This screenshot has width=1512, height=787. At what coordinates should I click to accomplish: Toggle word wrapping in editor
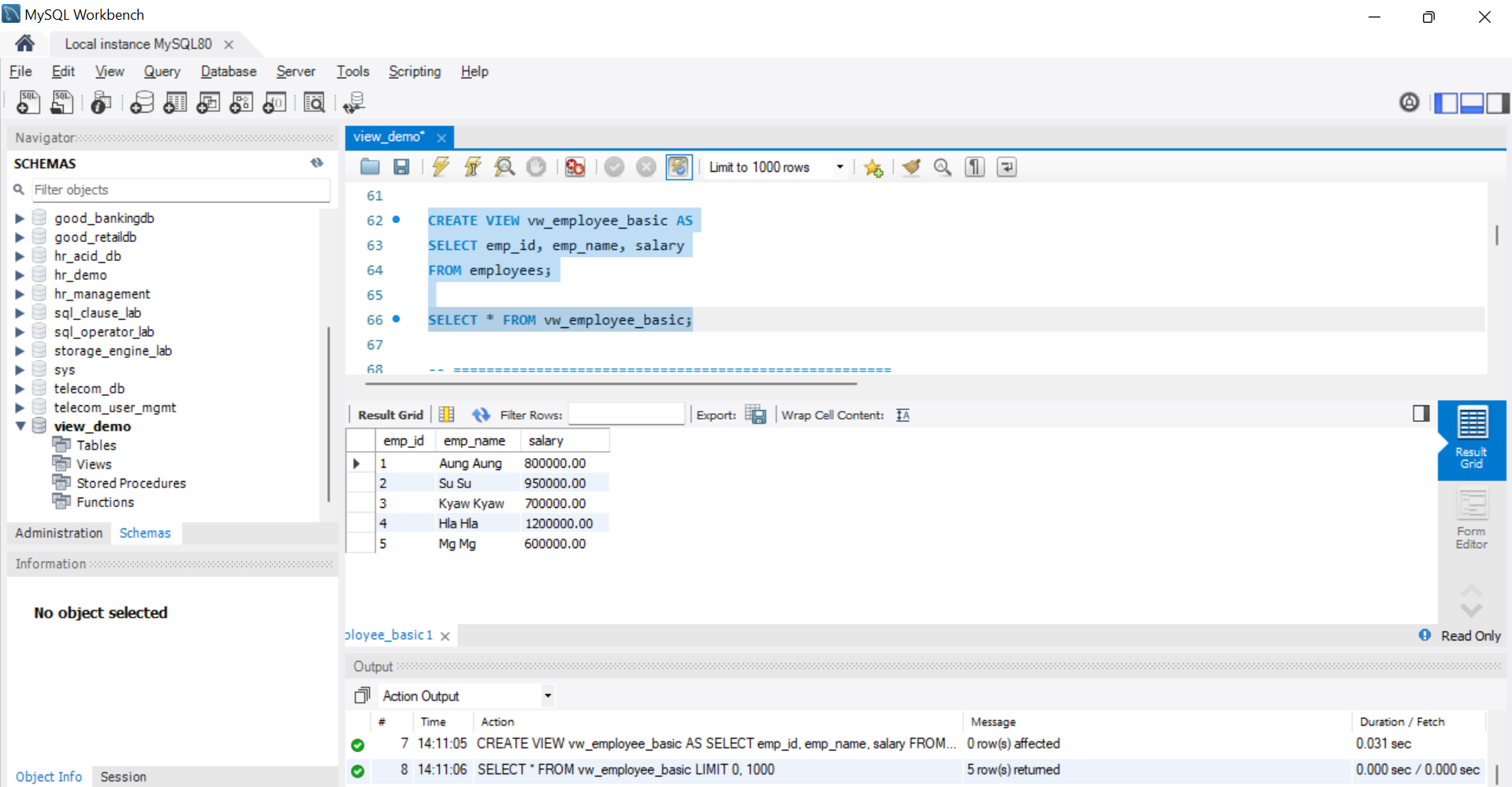[x=1007, y=166]
